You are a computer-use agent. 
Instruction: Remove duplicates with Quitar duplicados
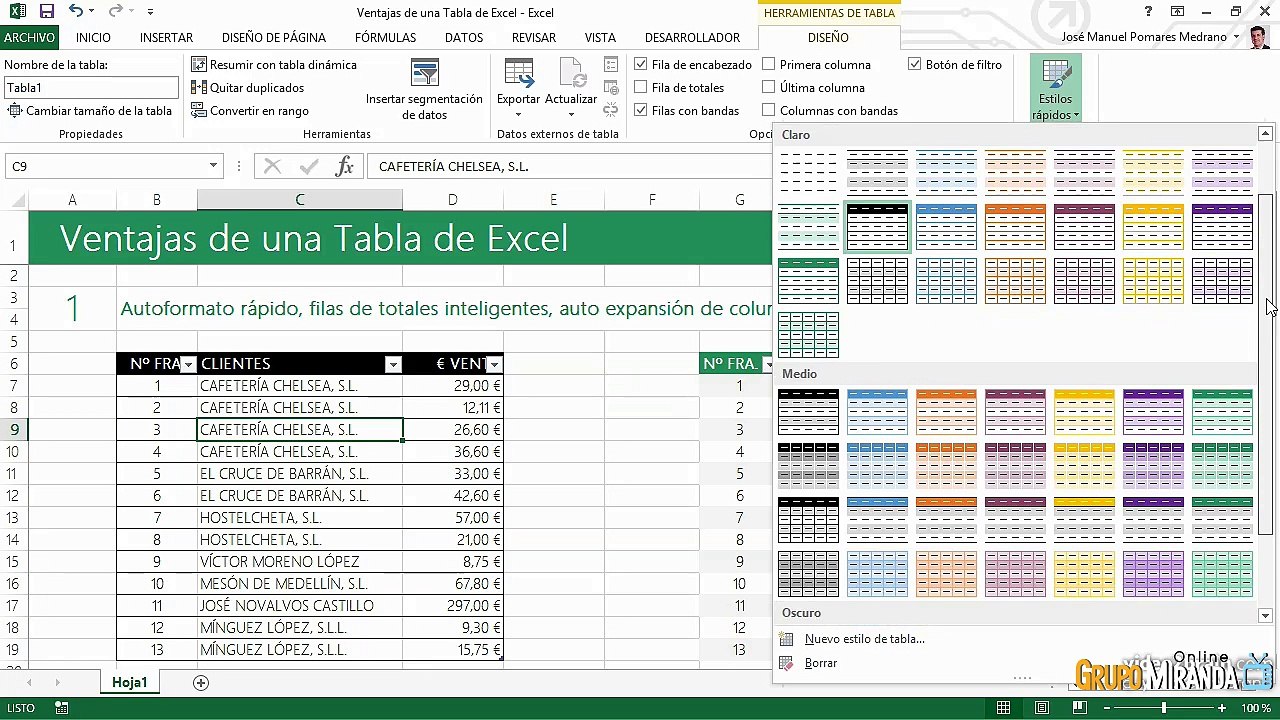pyautogui.click(x=248, y=88)
